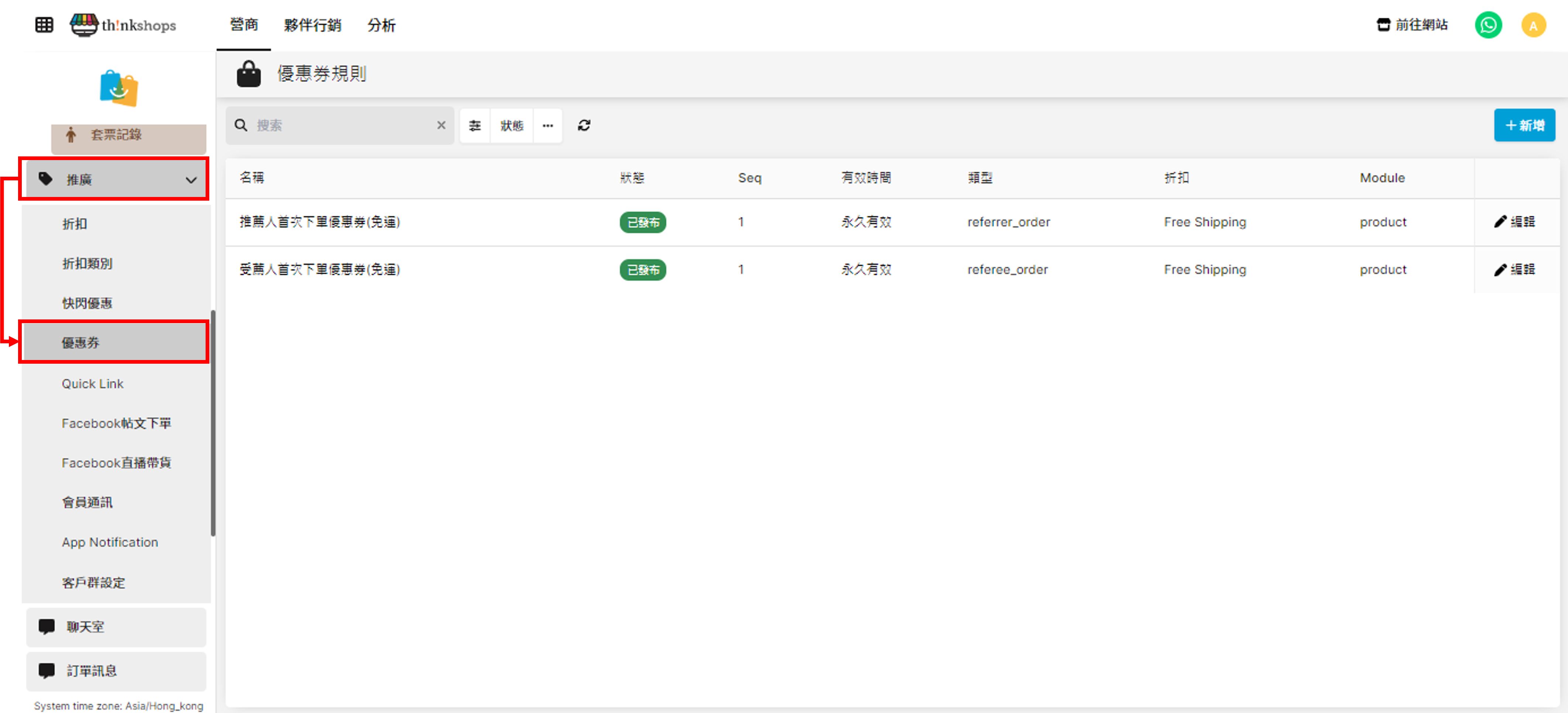
Task: Select Quick Link in sidebar
Action: [93, 384]
